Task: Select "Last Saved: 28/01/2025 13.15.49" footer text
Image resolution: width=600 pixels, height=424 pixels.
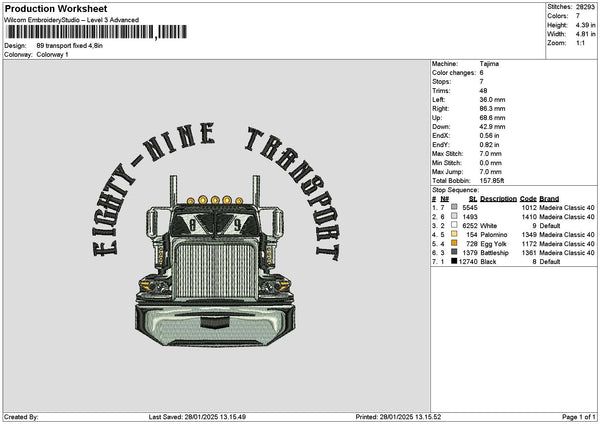Action: (x=197, y=417)
